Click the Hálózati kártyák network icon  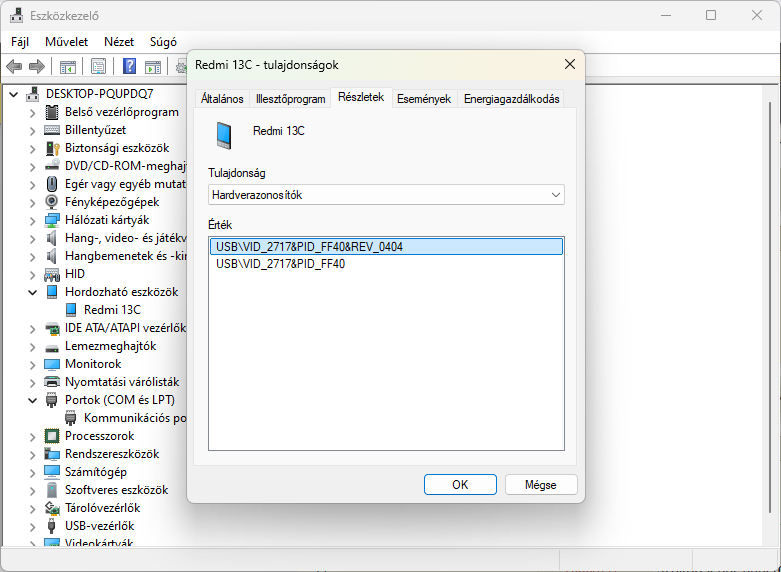click(52, 220)
